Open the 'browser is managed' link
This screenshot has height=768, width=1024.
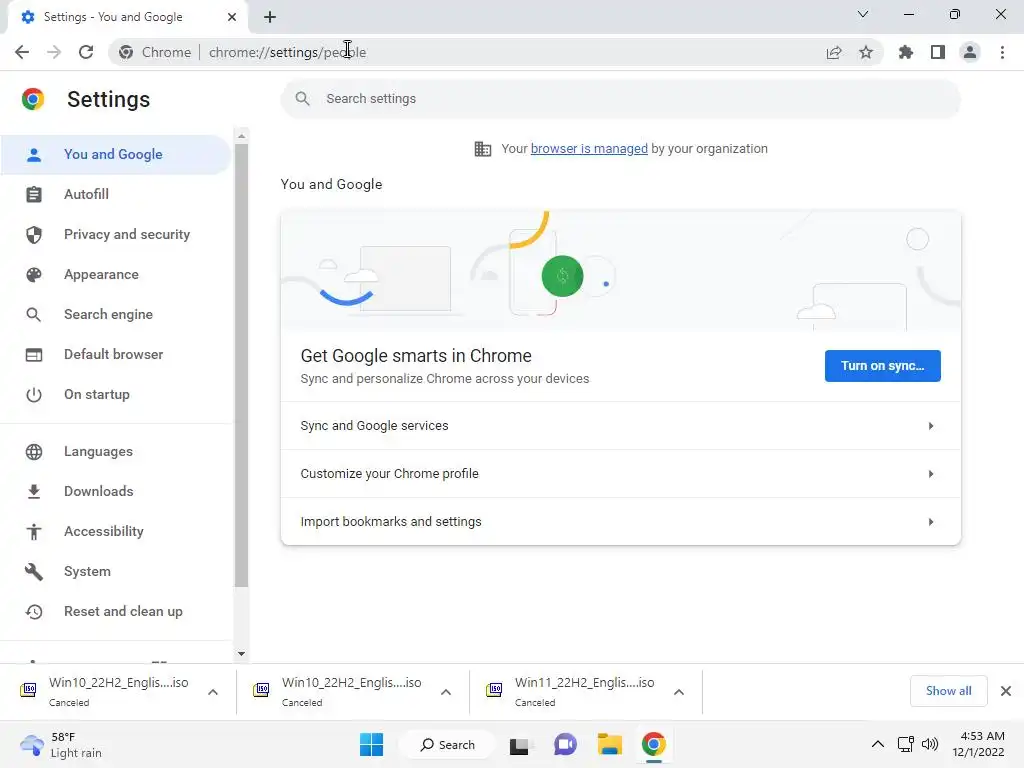[x=589, y=149]
